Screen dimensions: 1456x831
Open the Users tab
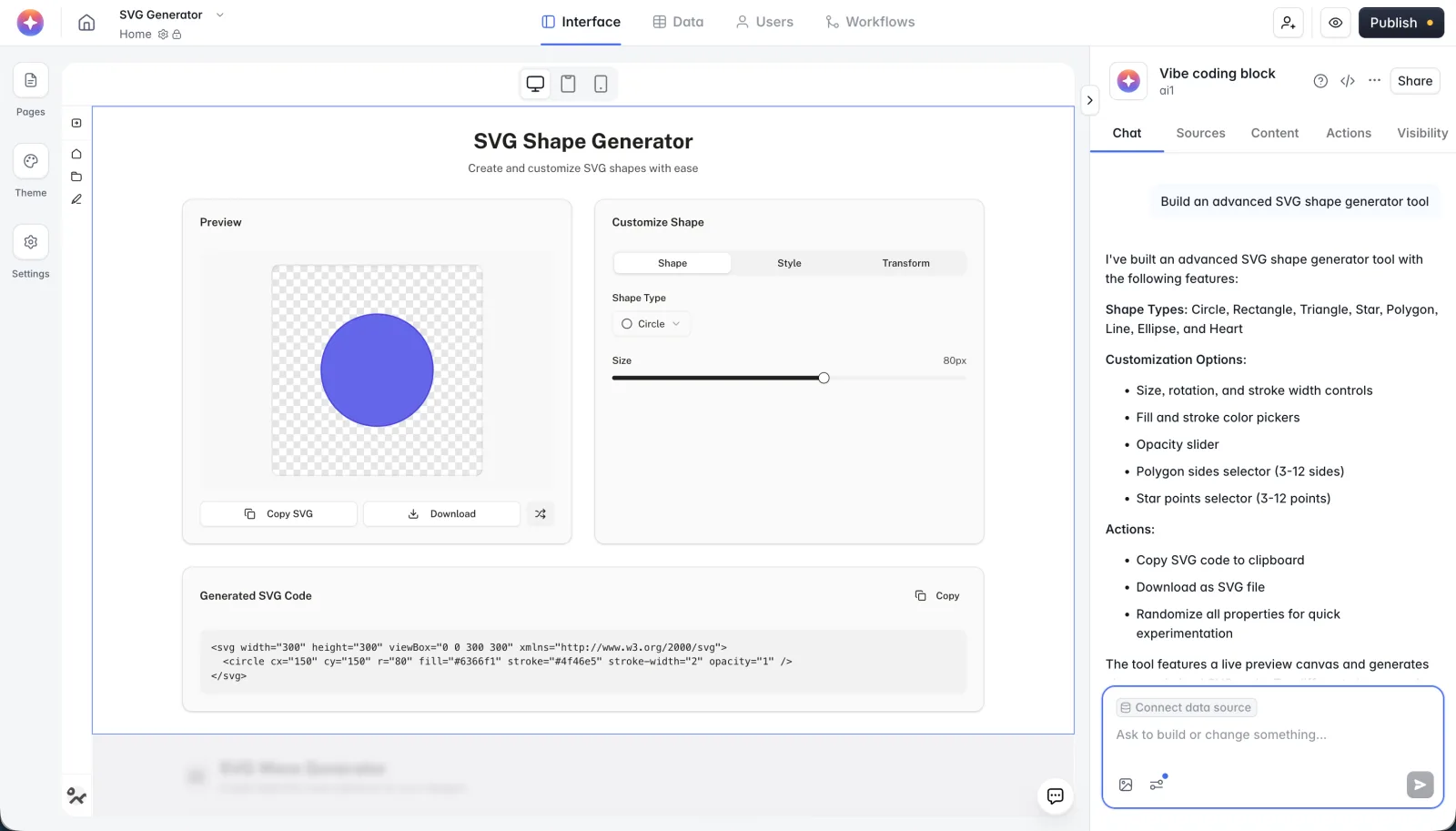click(764, 22)
